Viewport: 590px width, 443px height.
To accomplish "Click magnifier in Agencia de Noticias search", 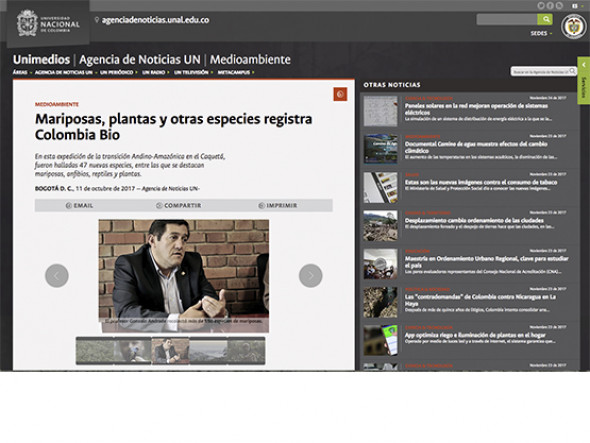I will (572, 71).
